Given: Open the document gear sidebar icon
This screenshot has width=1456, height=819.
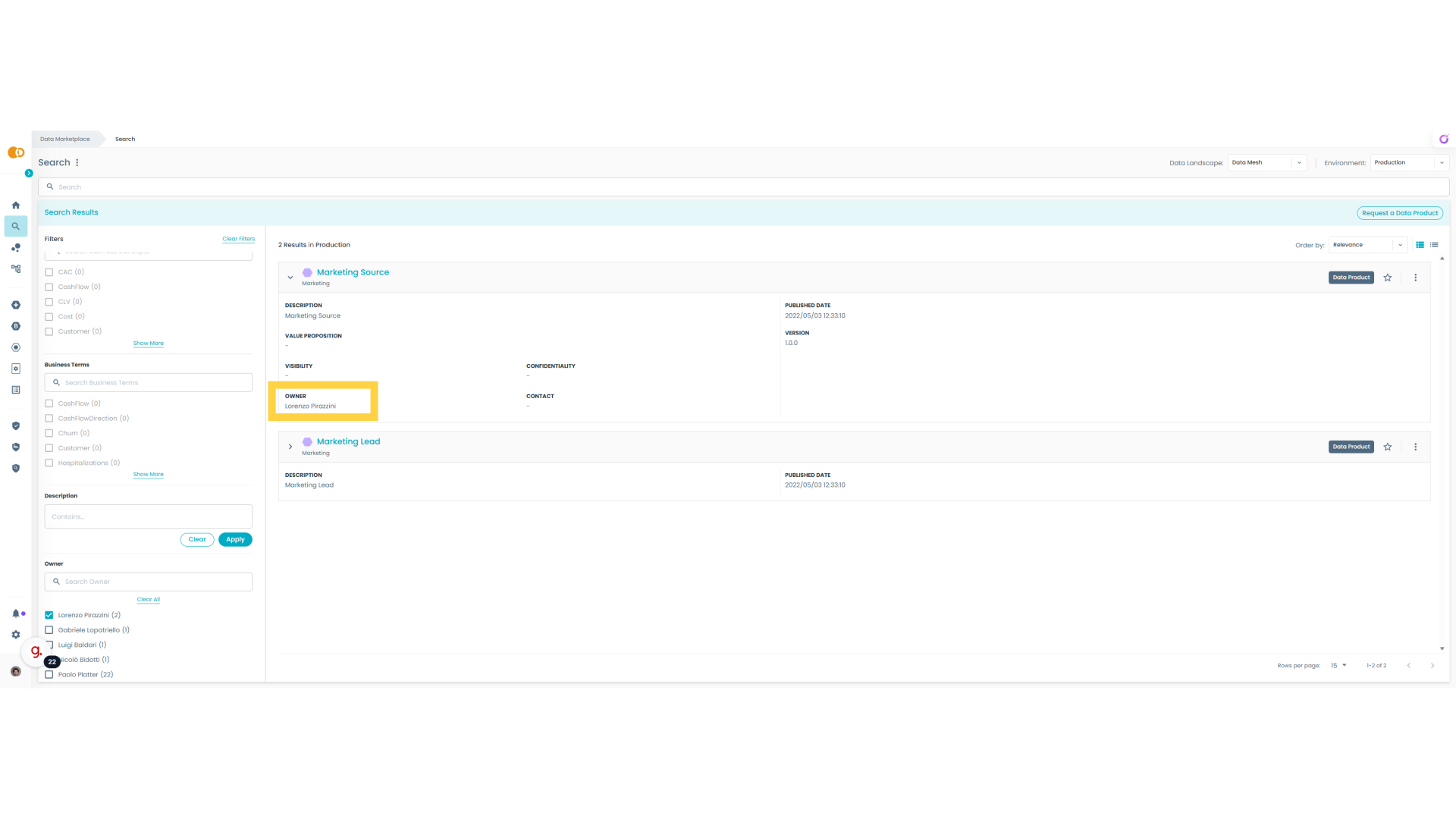Looking at the screenshot, I should tap(16, 369).
